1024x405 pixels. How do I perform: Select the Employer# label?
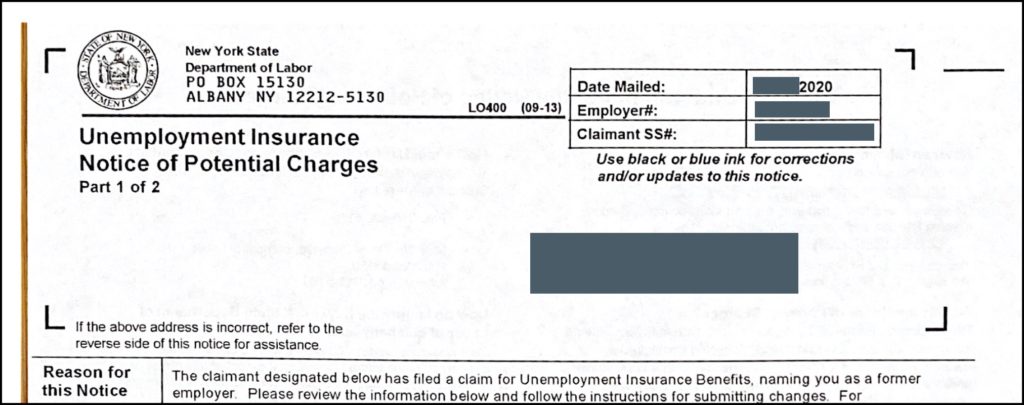[x=615, y=109]
